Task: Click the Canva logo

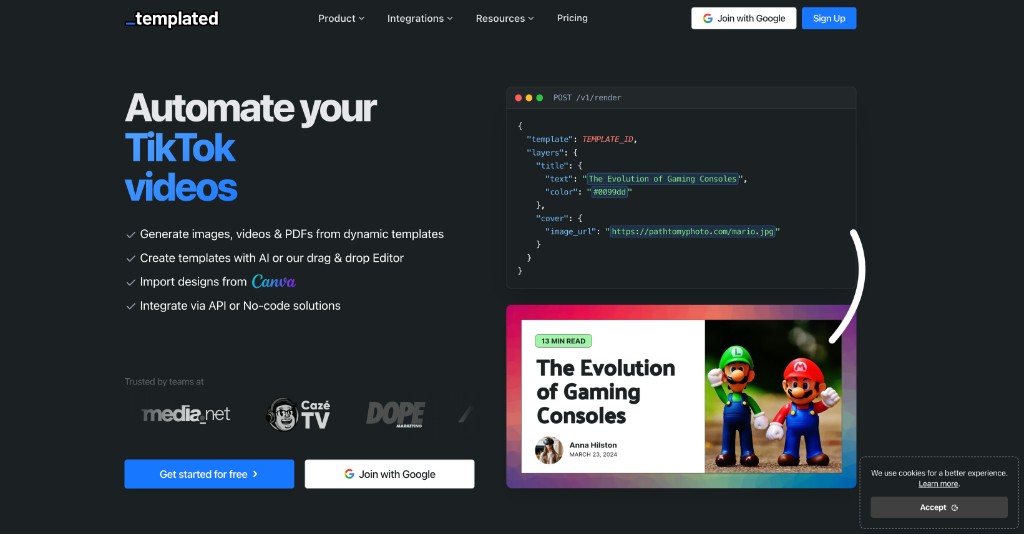Action: [274, 281]
